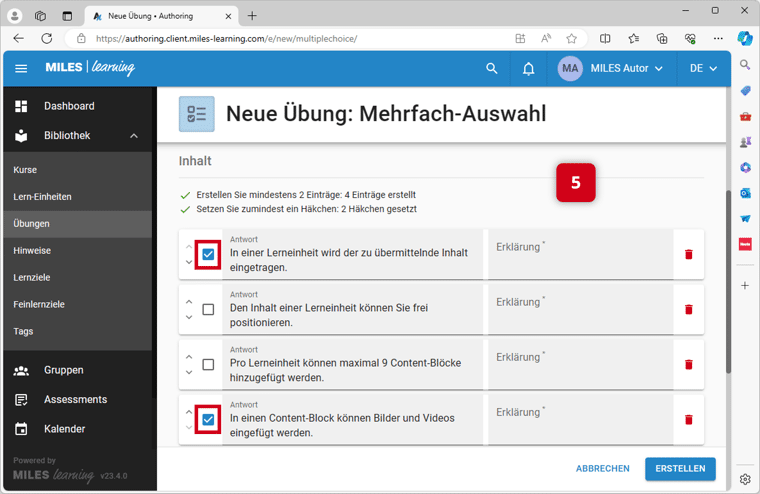Go to Kurse in the sidebar

click(25, 170)
